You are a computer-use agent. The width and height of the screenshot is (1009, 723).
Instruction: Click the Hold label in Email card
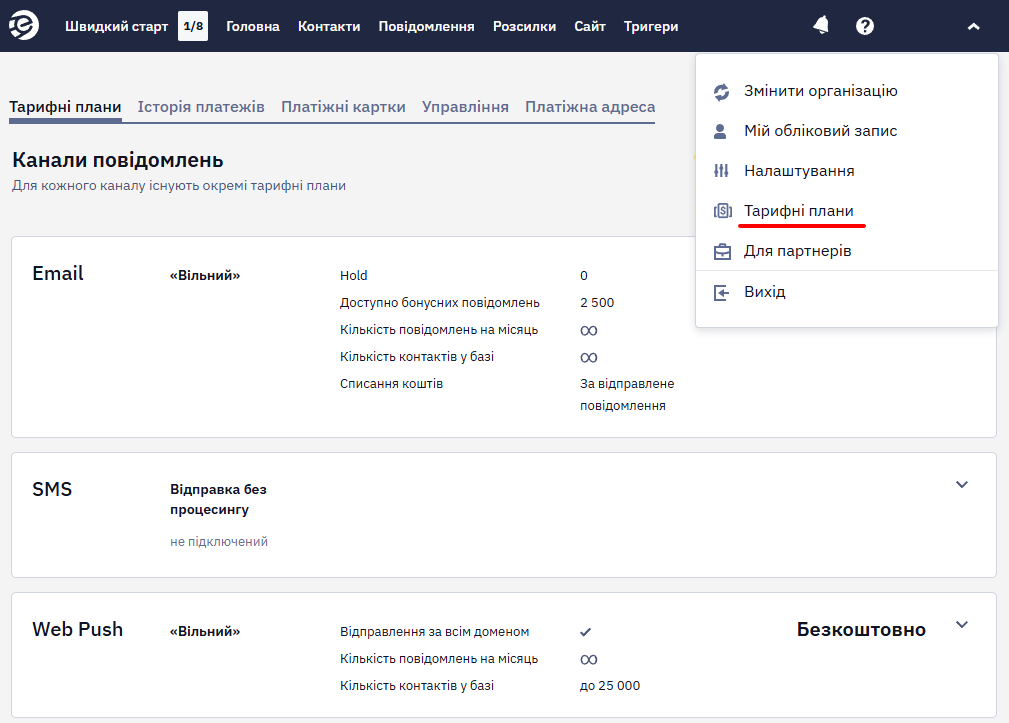pyautogui.click(x=353, y=275)
